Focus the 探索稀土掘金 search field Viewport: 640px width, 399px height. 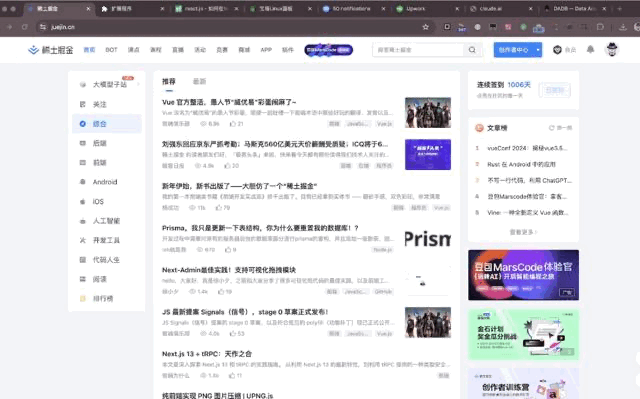418,50
